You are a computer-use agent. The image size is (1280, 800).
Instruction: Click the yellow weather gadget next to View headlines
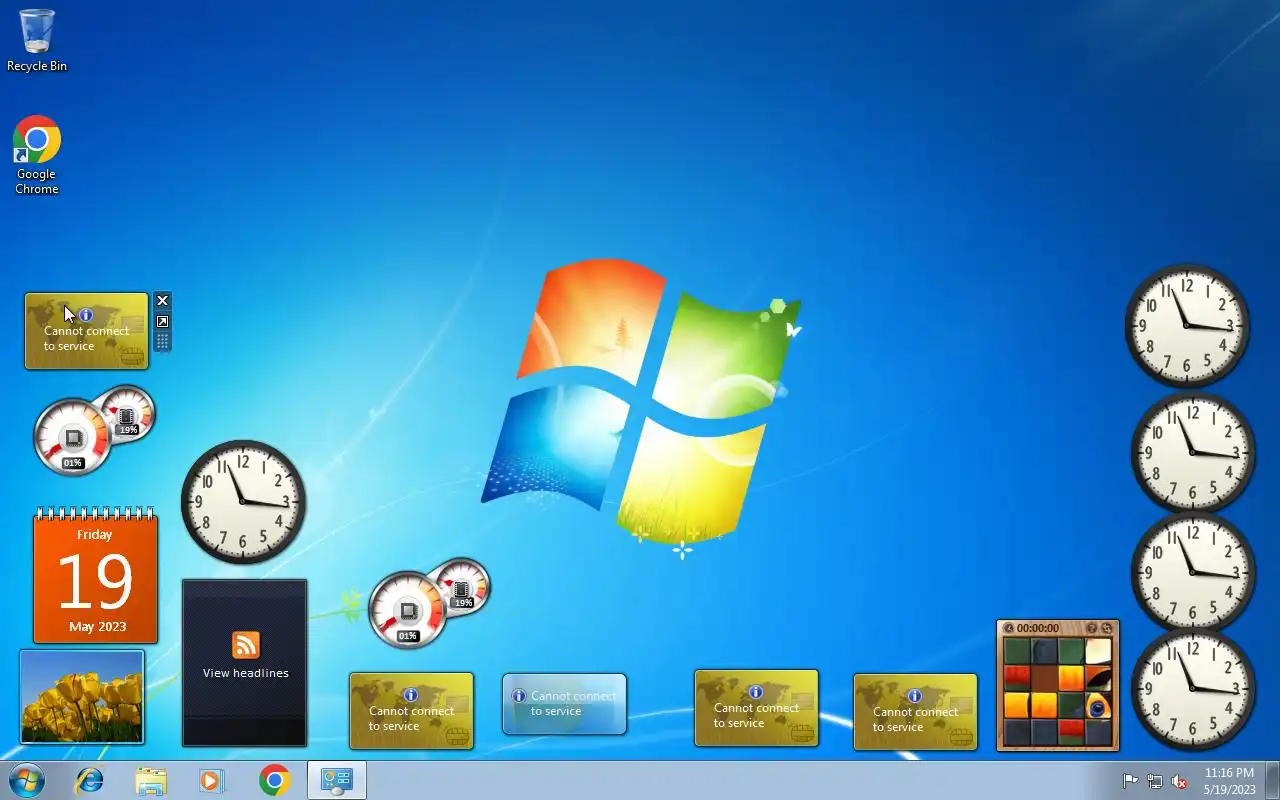point(411,711)
